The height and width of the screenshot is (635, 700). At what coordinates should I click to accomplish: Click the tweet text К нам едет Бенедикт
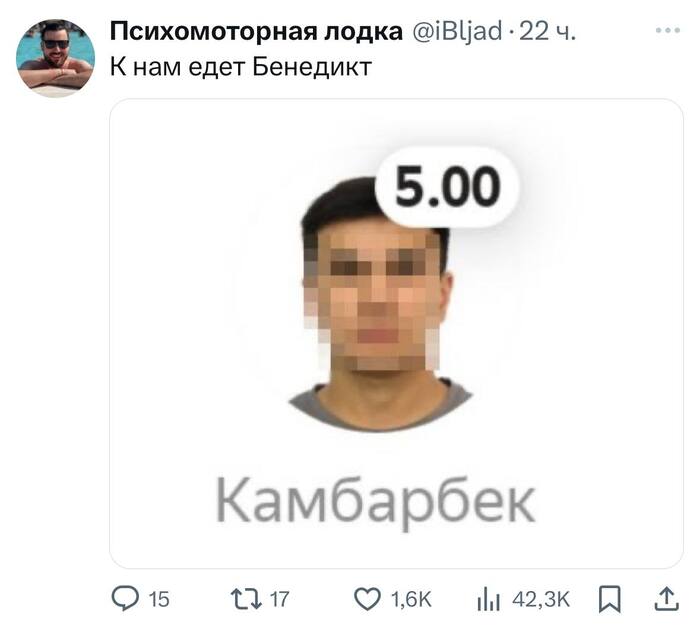tap(241, 67)
